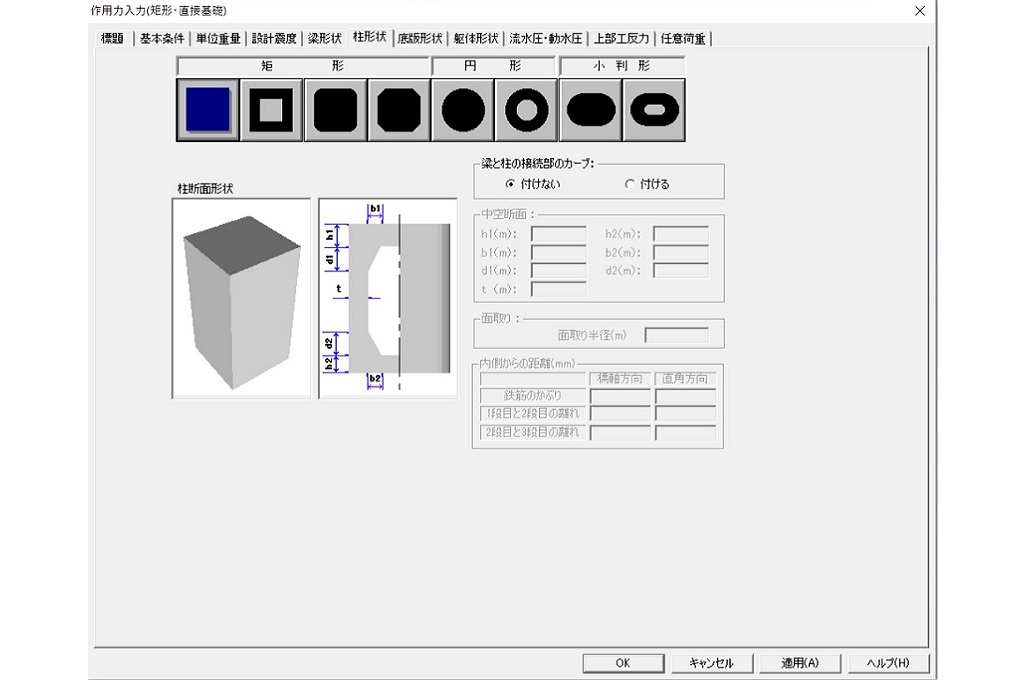The height and width of the screenshot is (682, 1024).
Task: Click the 面取り半径(m) input field
Action: [677, 335]
